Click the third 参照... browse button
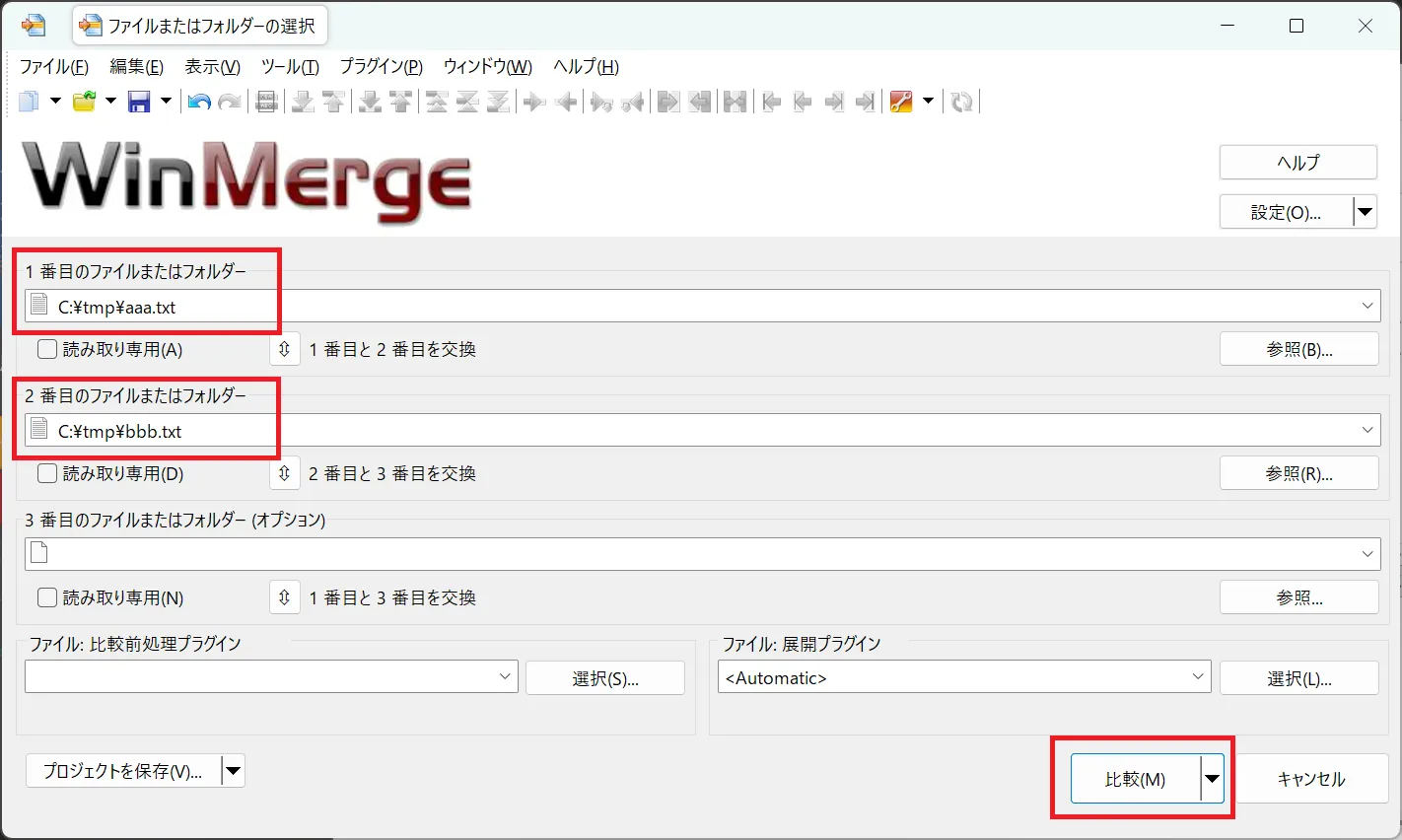Viewport: 1402px width, 840px height. click(1299, 597)
